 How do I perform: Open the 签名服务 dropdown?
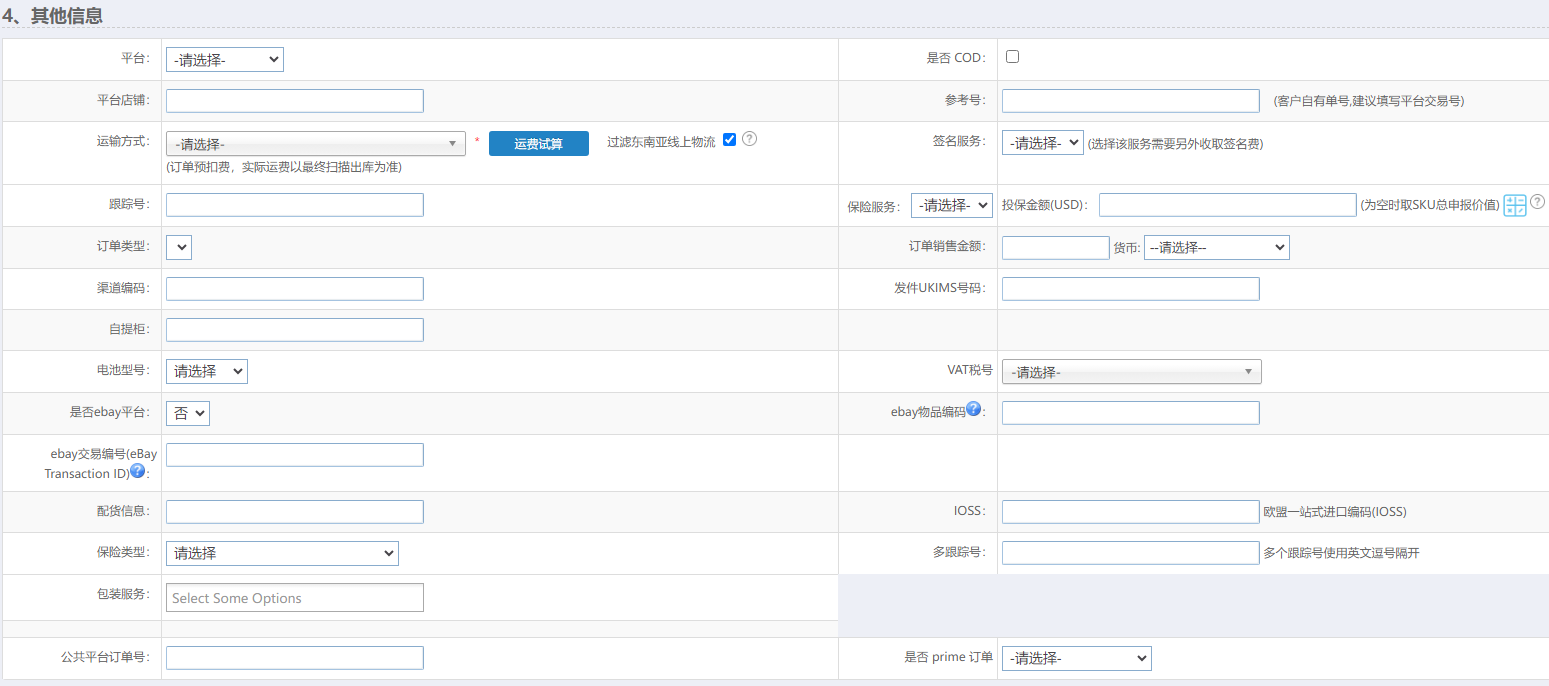pyautogui.click(x=1042, y=143)
